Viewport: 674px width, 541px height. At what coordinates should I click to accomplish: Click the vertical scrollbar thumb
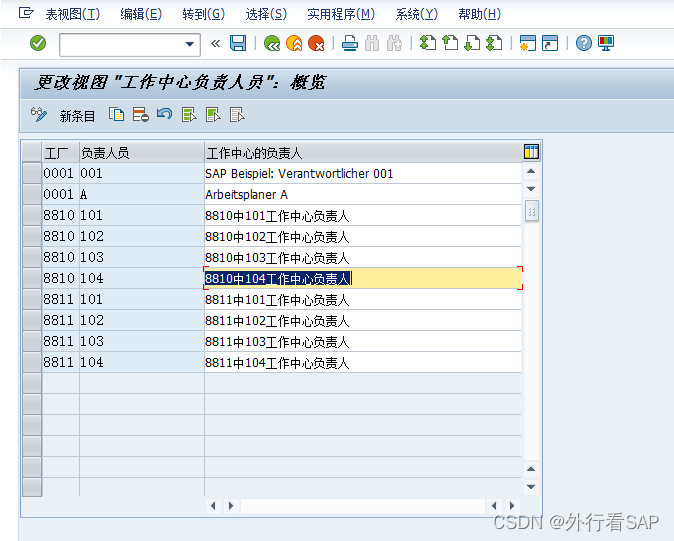531,211
